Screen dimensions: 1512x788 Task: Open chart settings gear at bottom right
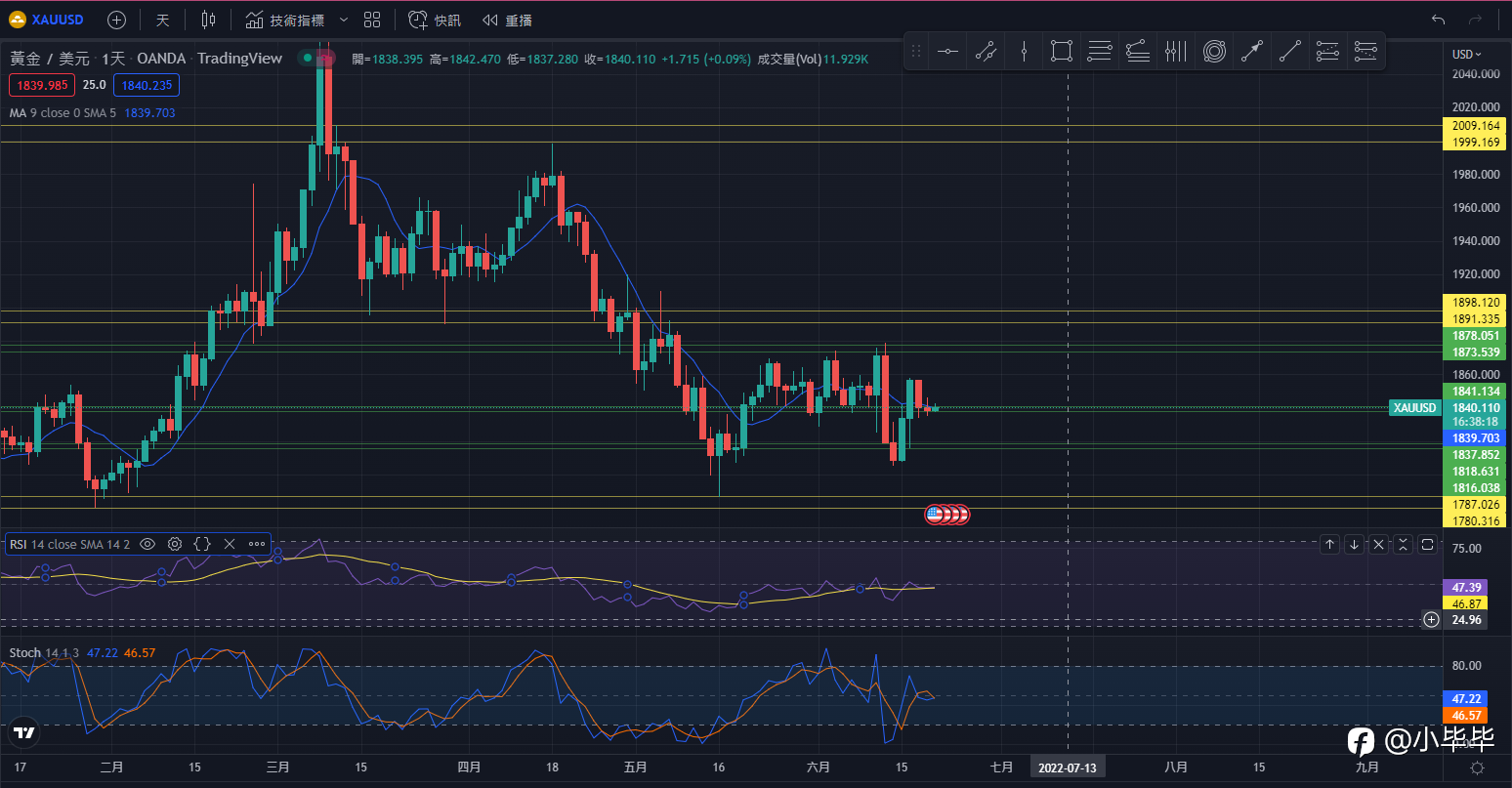[x=1477, y=767]
